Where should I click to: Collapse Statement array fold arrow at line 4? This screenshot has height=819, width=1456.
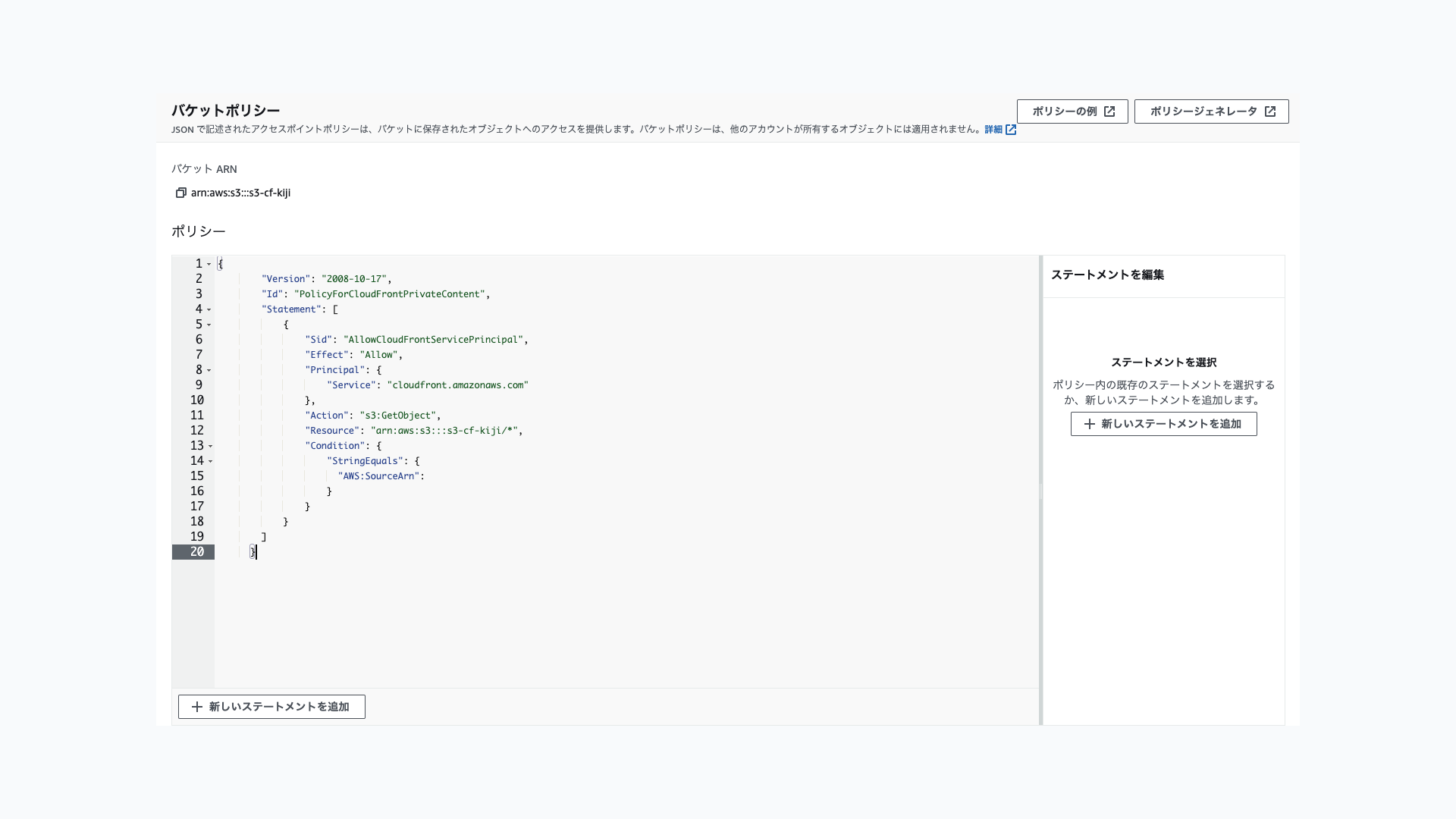209,309
